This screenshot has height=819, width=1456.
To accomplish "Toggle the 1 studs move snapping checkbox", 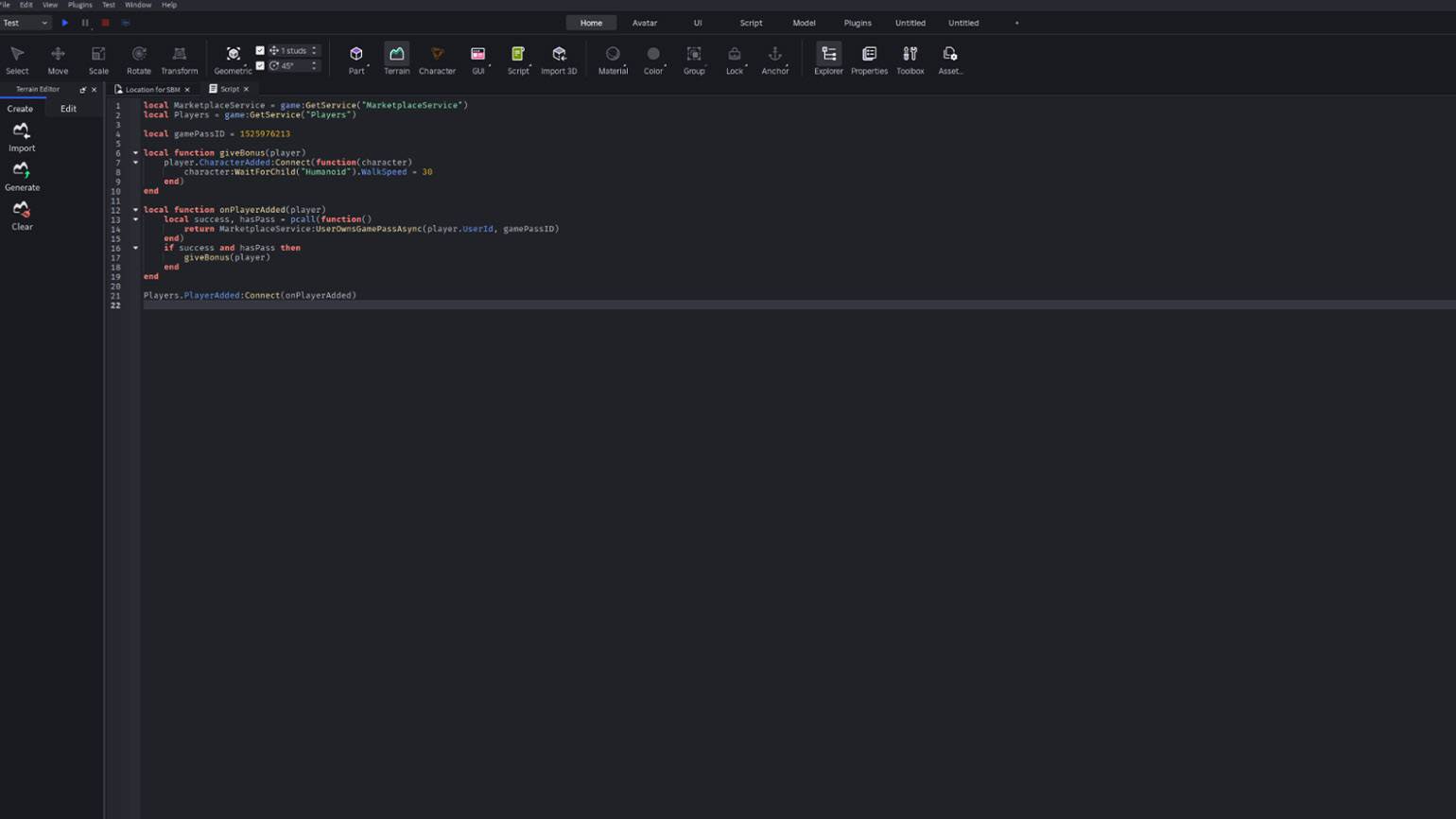I will (260, 51).
